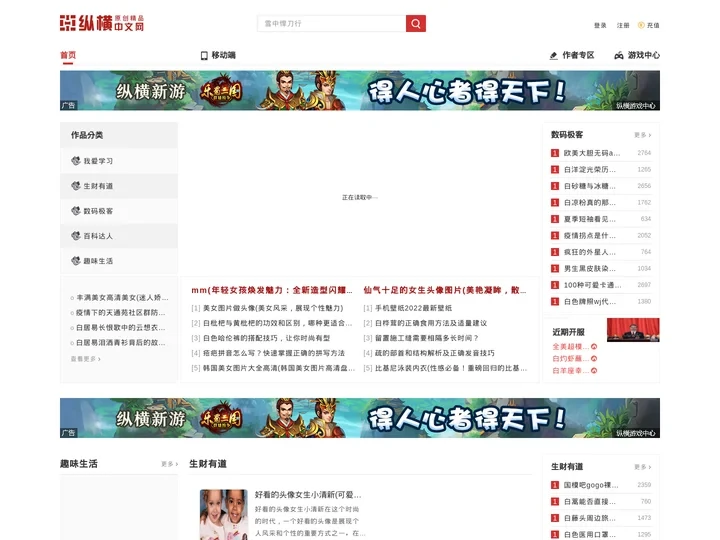Focus the search input field
The width and height of the screenshot is (720, 540).
pyautogui.click(x=332, y=23)
